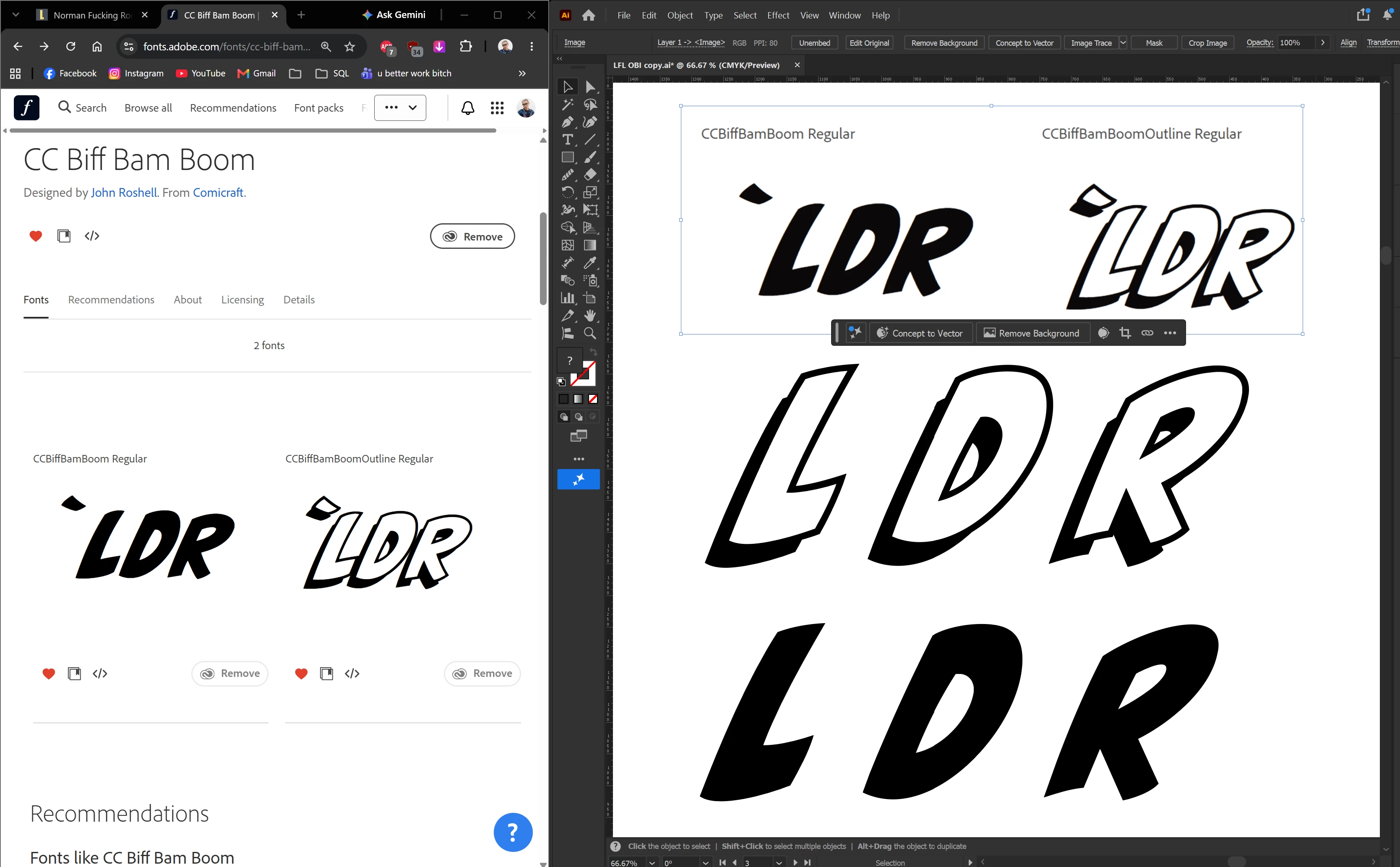Select the Column Graph tool
This screenshot has width=1400, height=867.
pyautogui.click(x=568, y=298)
